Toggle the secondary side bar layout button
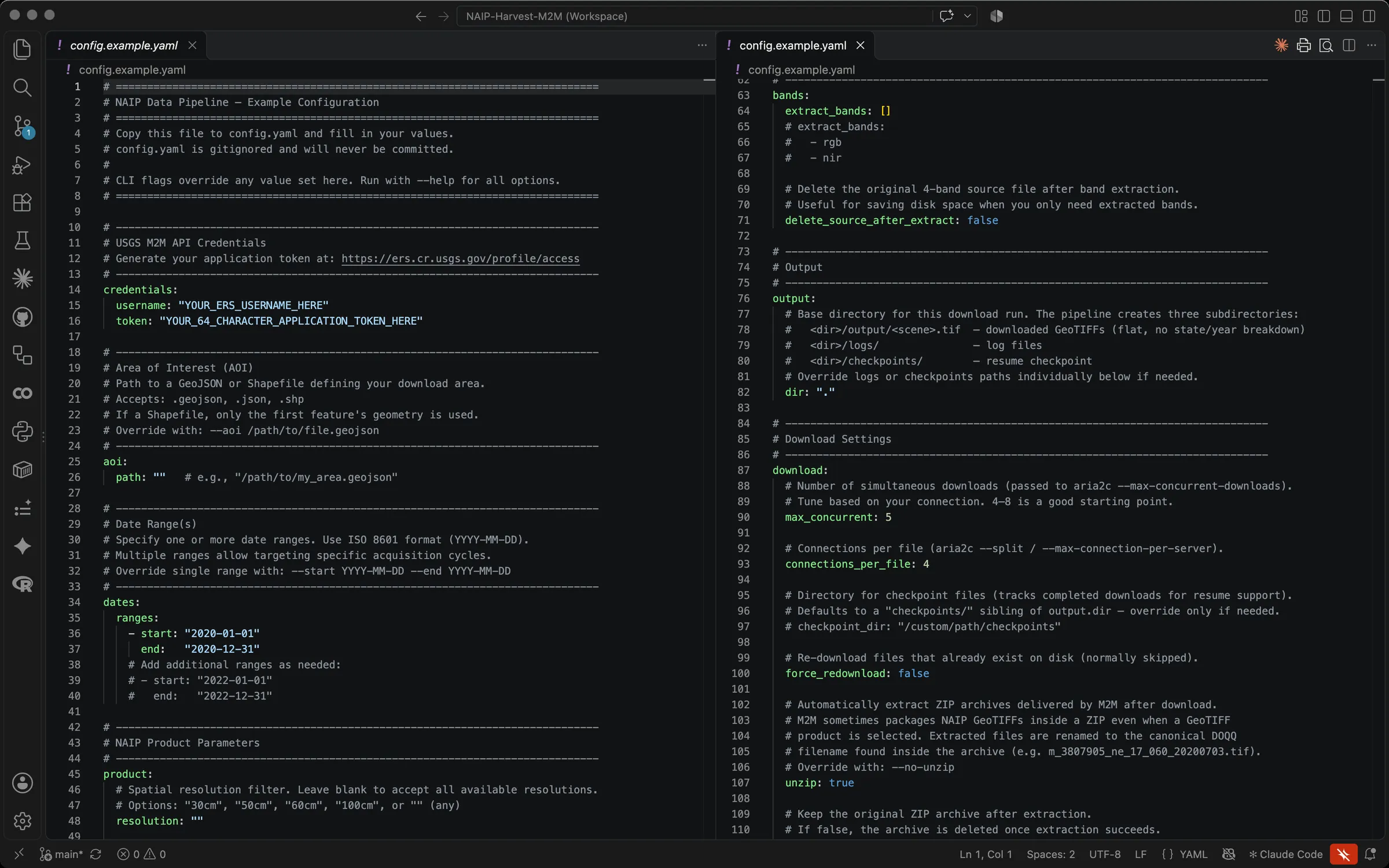The width and height of the screenshot is (1389, 868). [1369, 16]
